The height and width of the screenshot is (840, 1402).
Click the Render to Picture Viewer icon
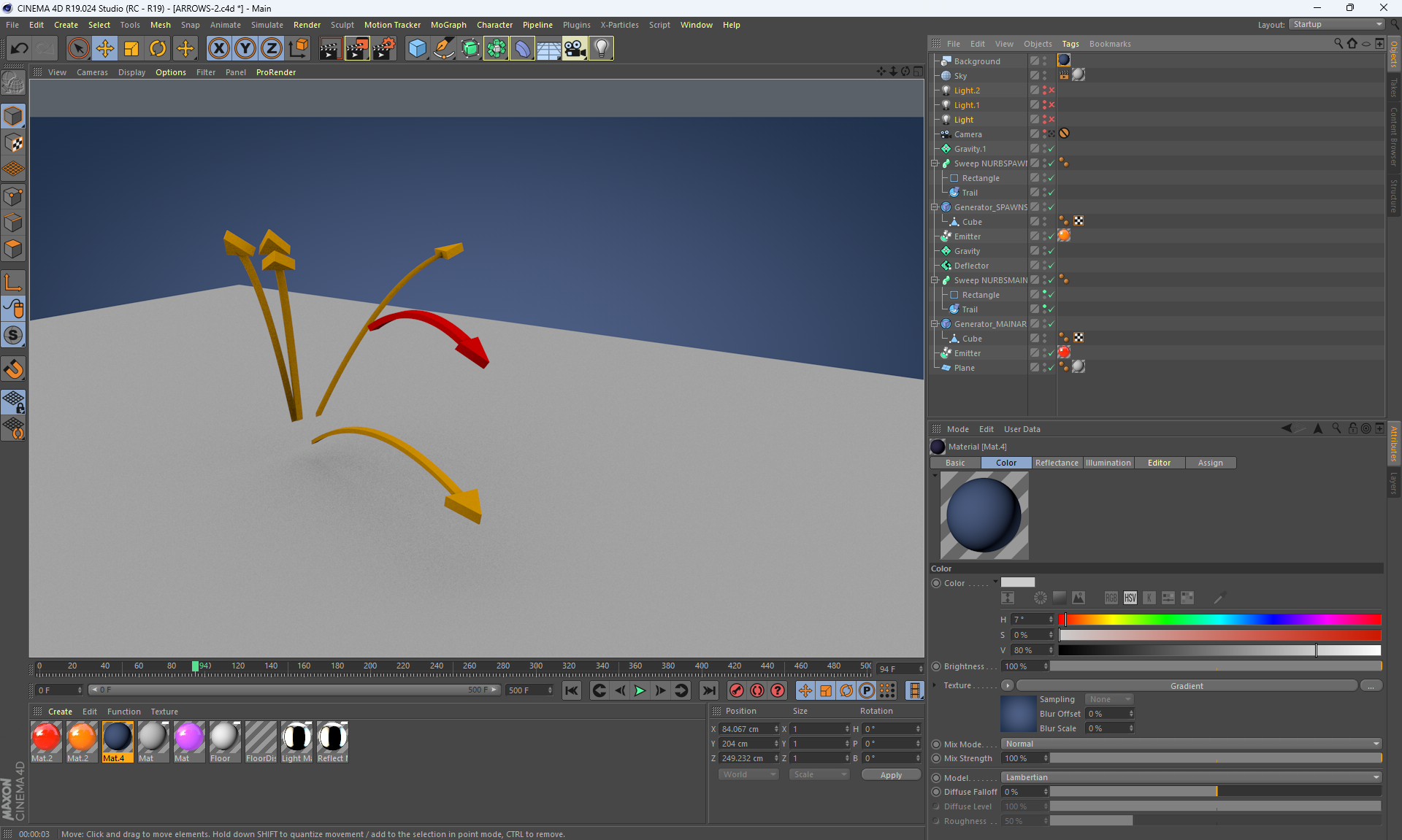(356, 49)
